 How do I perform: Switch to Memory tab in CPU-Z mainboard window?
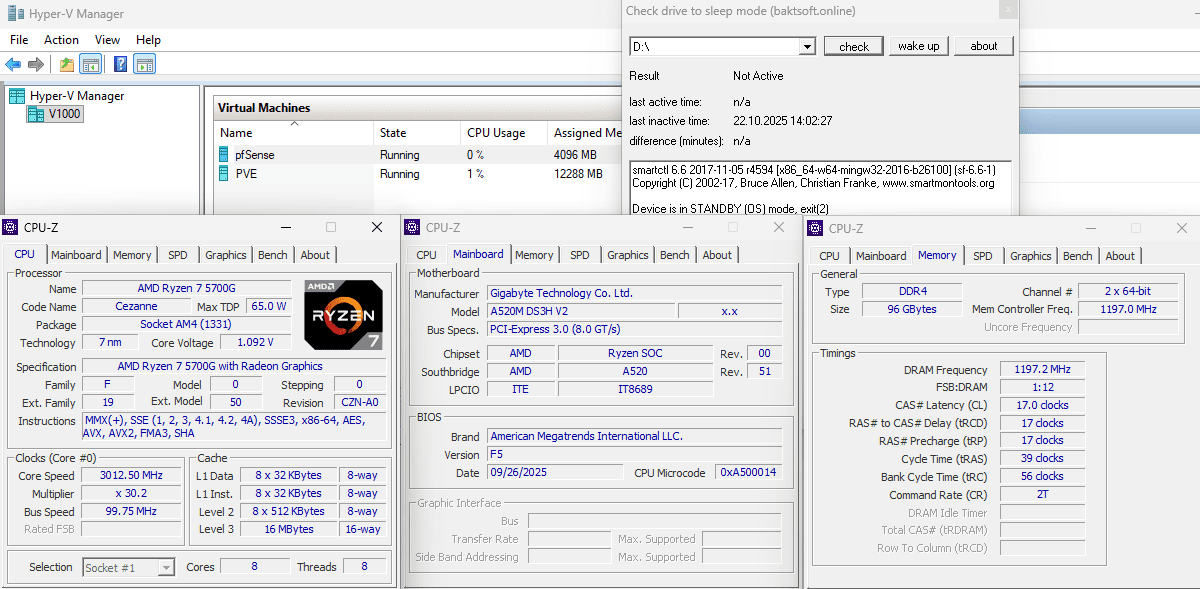pos(534,255)
